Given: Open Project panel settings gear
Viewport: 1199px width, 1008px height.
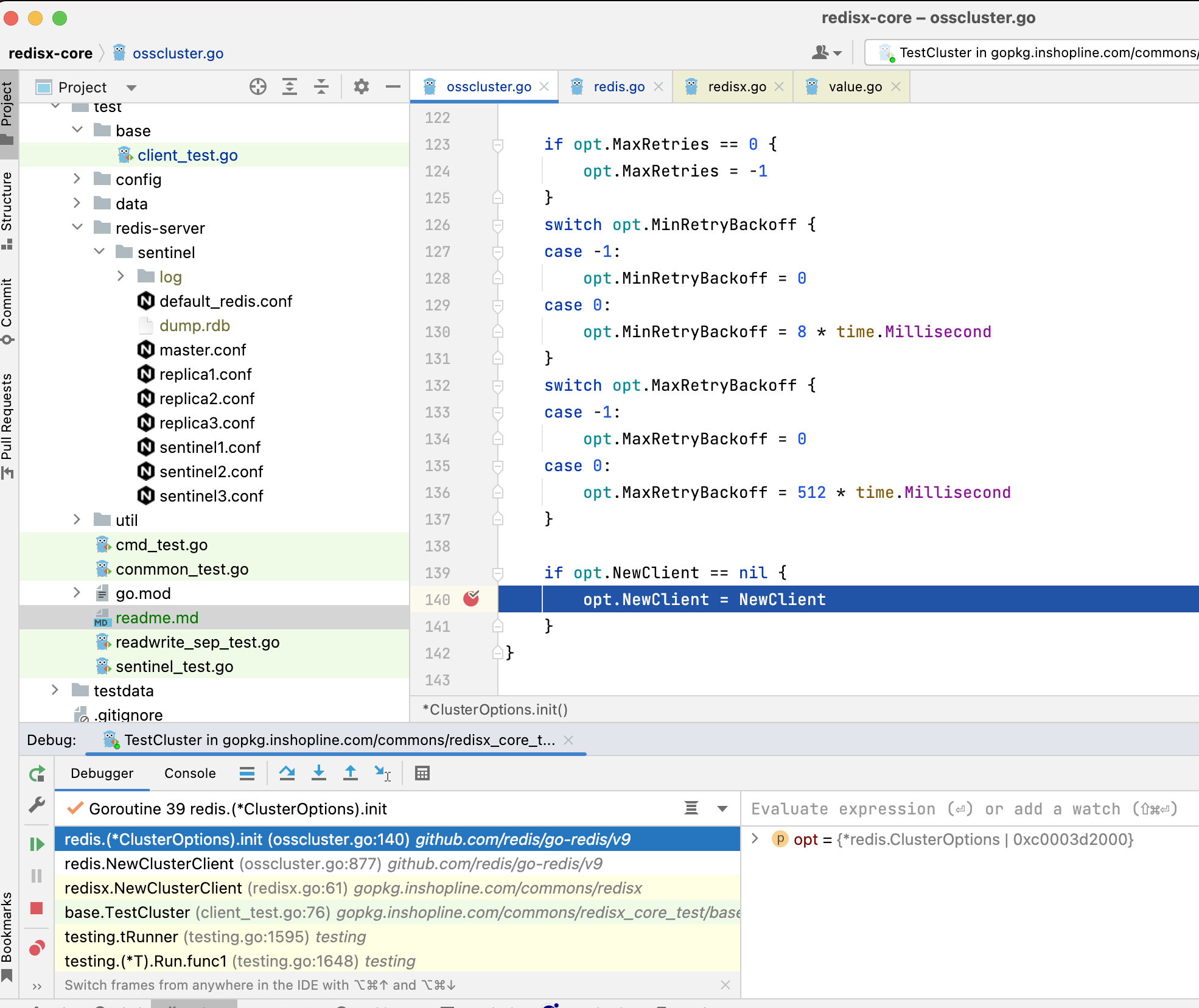Looking at the screenshot, I should (362, 87).
